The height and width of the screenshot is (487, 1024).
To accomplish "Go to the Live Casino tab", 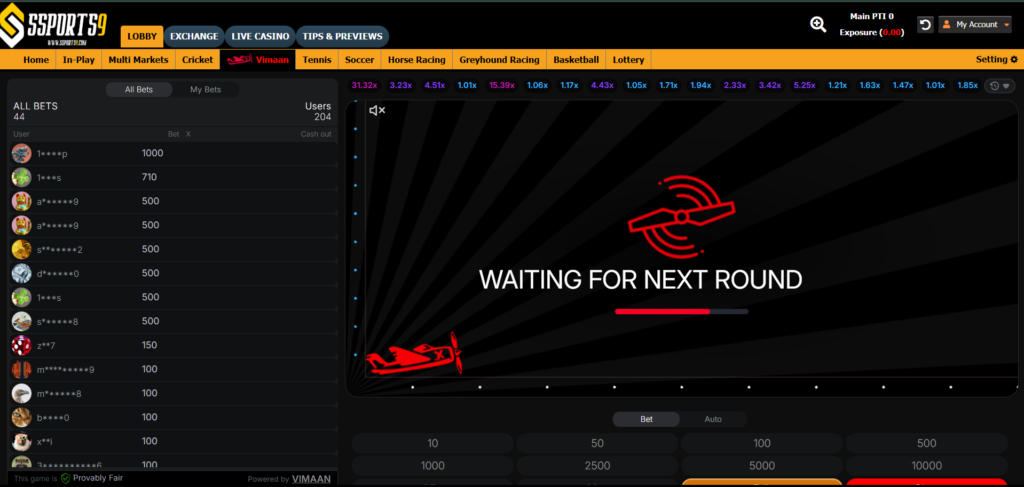I will pyautogui.click(x=259, y=37).
